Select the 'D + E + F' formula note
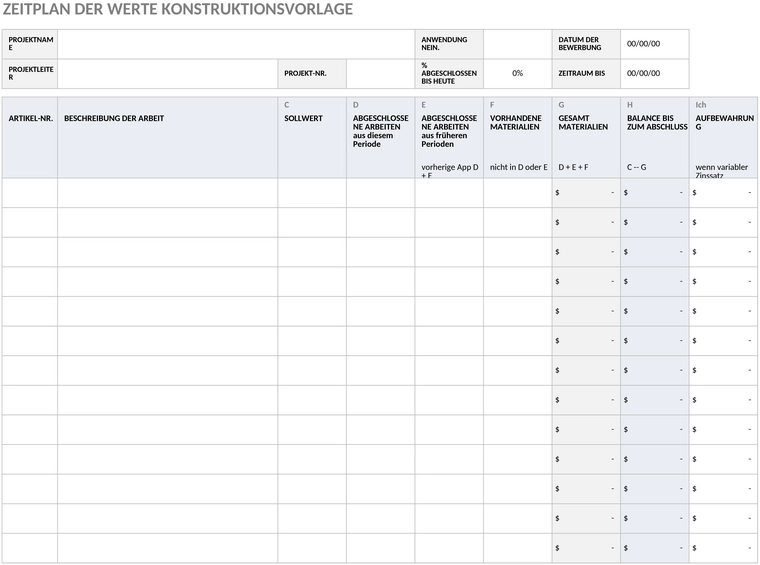 coord(573,167)
